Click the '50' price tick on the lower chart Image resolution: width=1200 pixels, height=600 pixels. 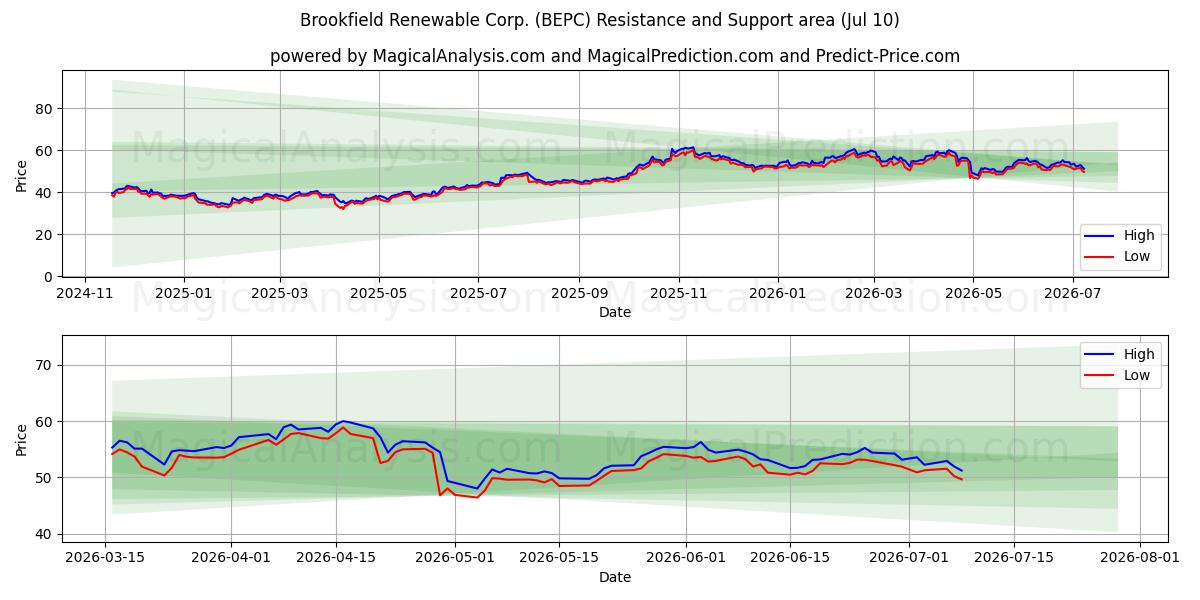click(x=46, y=478)
